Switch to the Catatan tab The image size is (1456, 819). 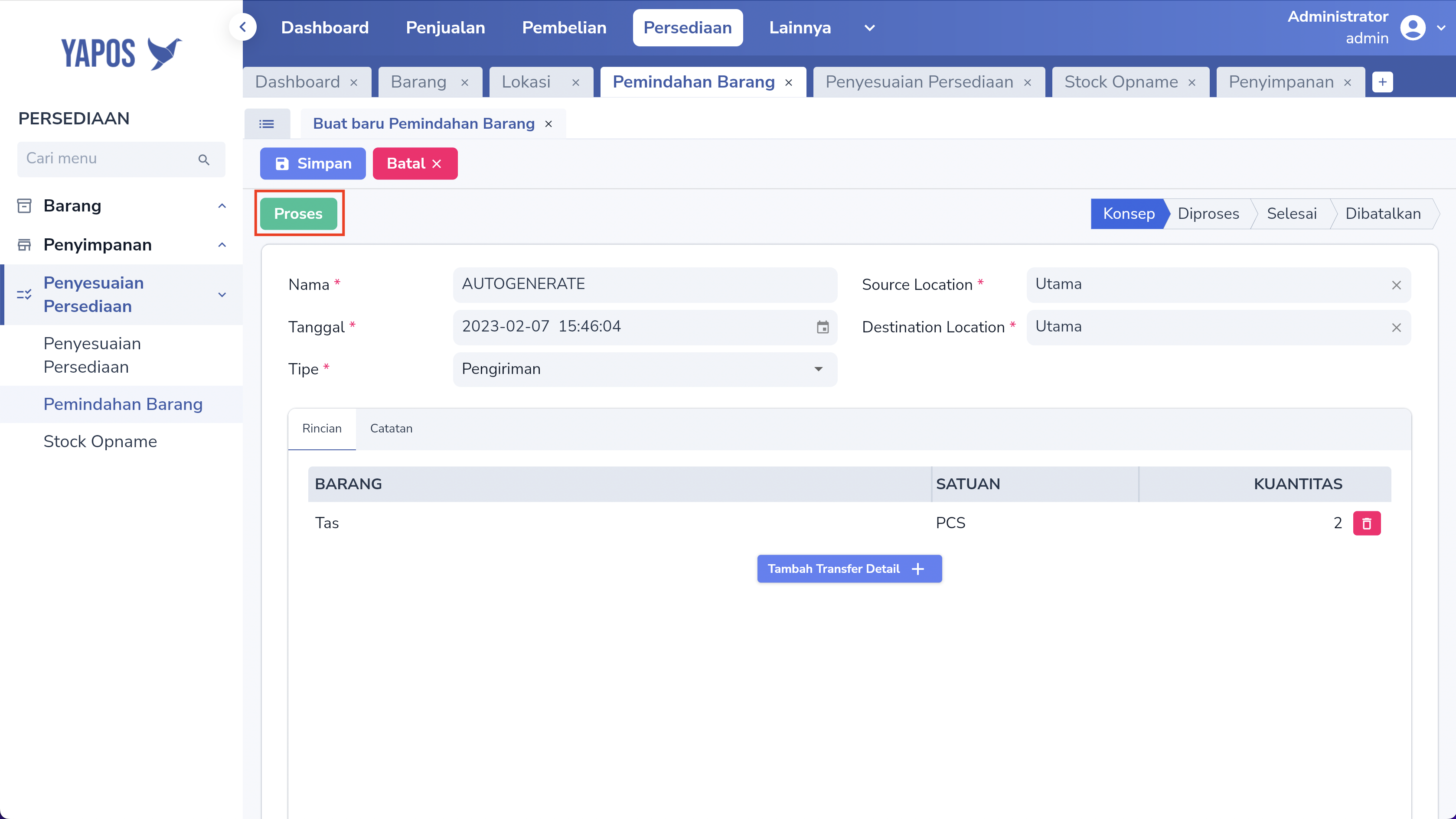pos(391,429)
